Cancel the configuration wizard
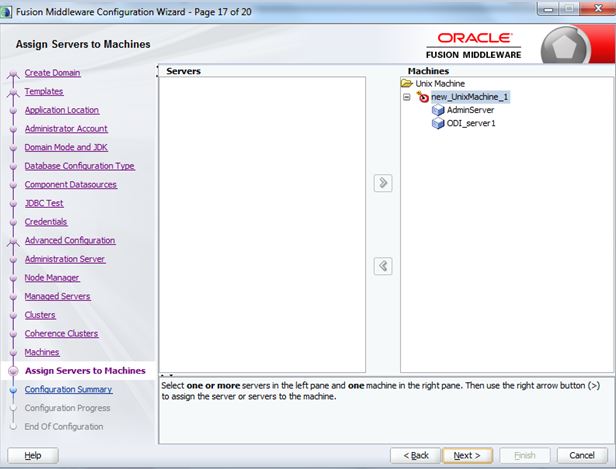 coord(582,456)
